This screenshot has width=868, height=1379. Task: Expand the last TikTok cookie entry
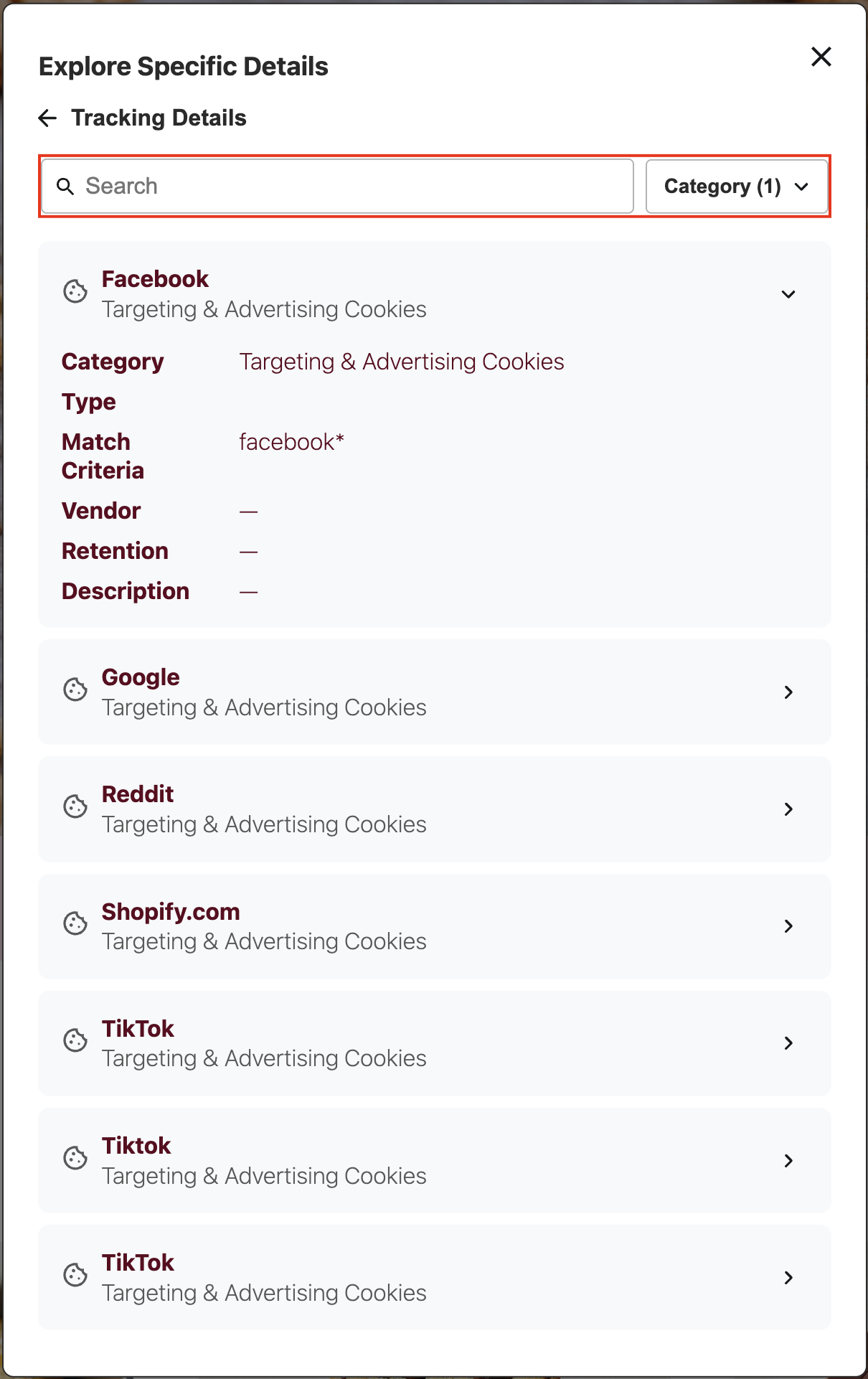coord(788,1277)
